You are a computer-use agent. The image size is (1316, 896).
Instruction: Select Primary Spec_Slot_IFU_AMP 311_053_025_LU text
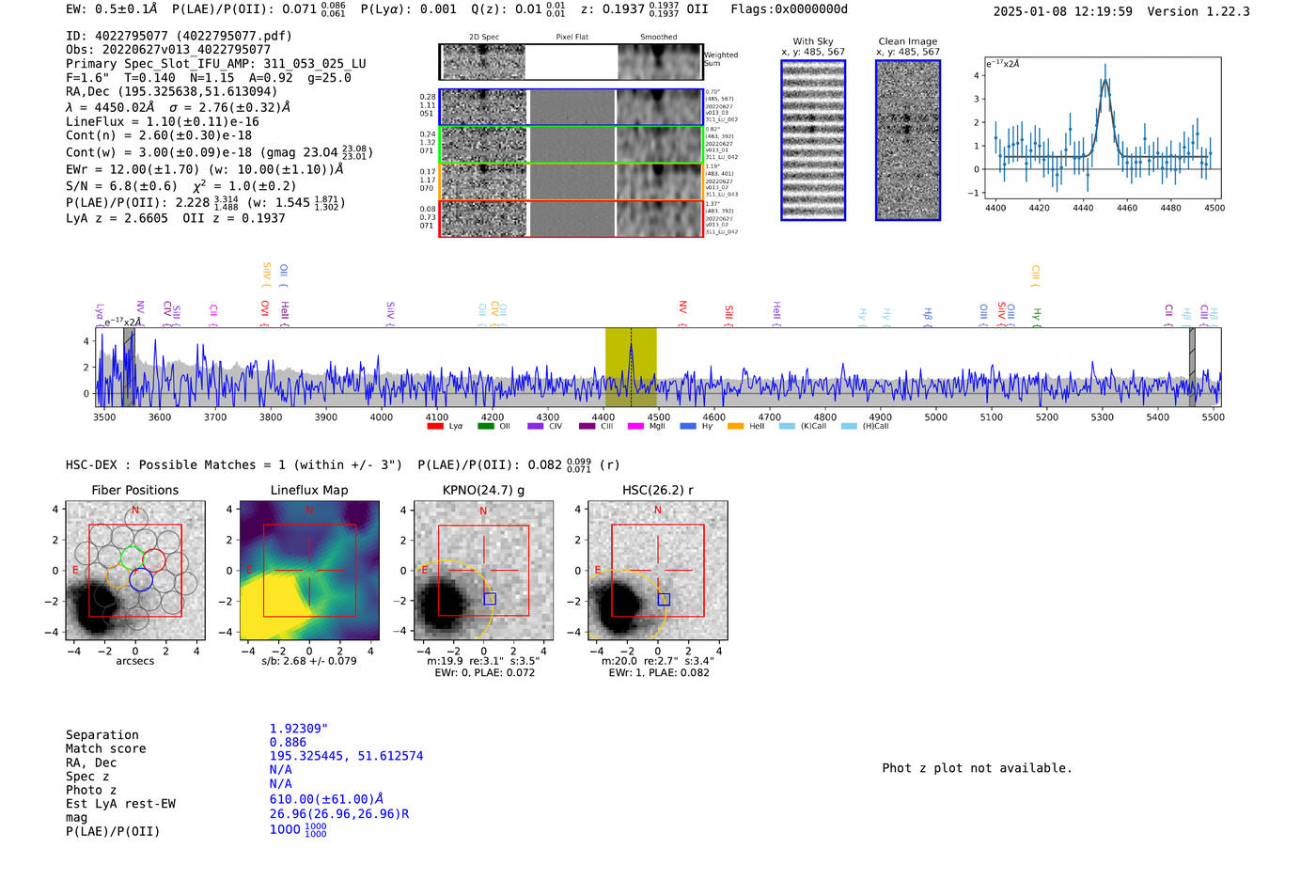[216, 64]
